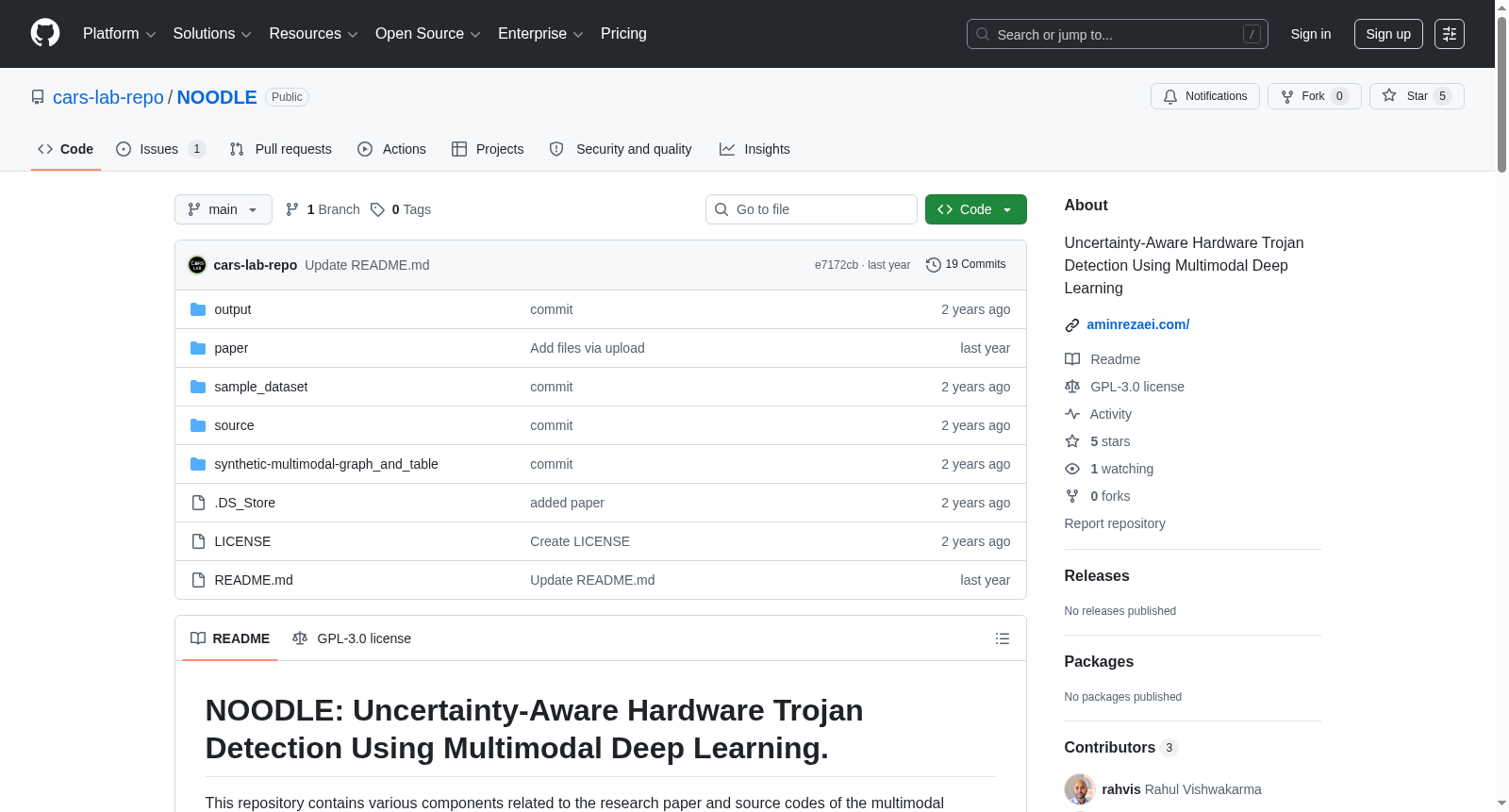The image size is (1509, 812).
Task: Click the README outline list icon
Action: 1003,638
